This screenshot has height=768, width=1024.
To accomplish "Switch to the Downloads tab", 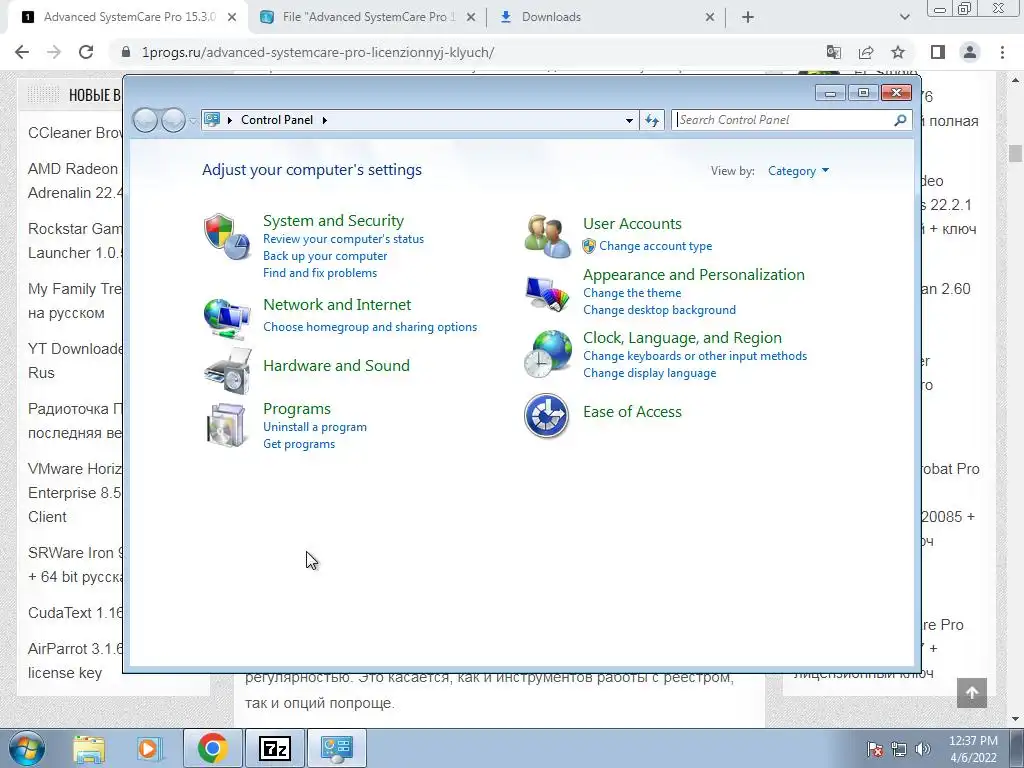I will tap(607, 17).
